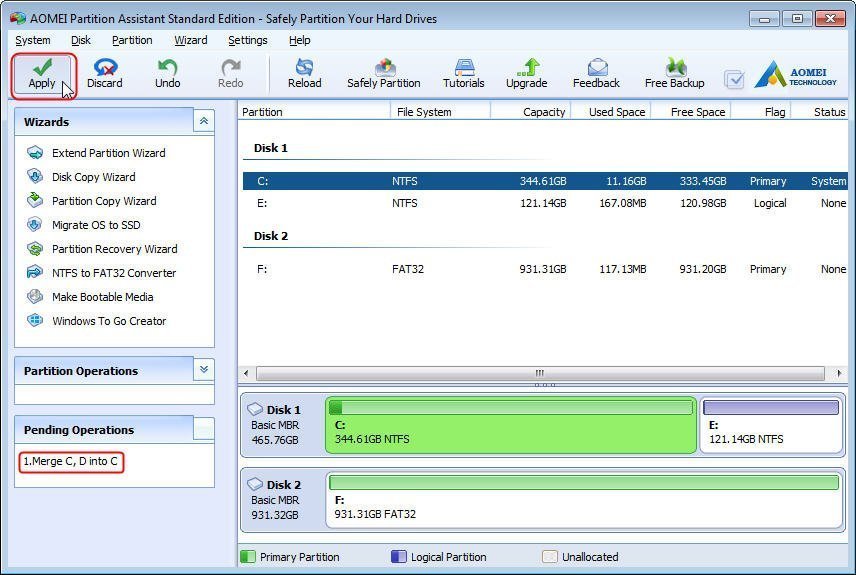
Task: Sort by Flag column header
Action: click(x=761, y=111)
